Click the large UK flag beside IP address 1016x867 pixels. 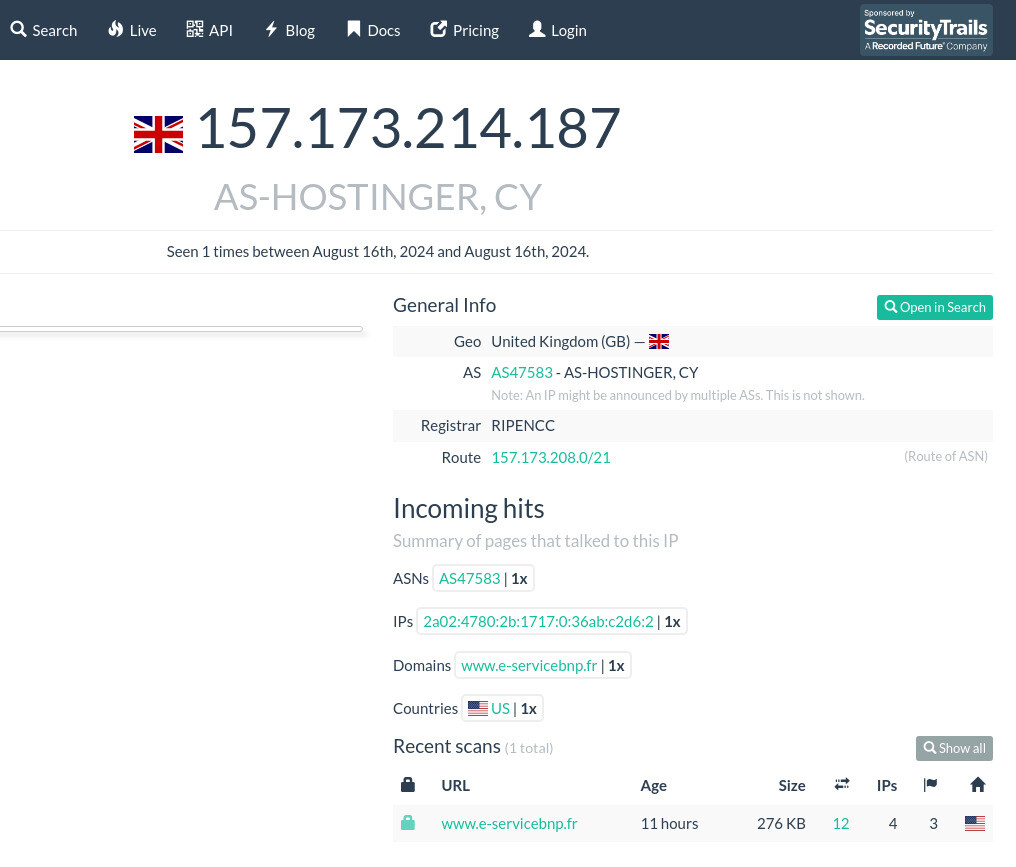tap(158, 134)
